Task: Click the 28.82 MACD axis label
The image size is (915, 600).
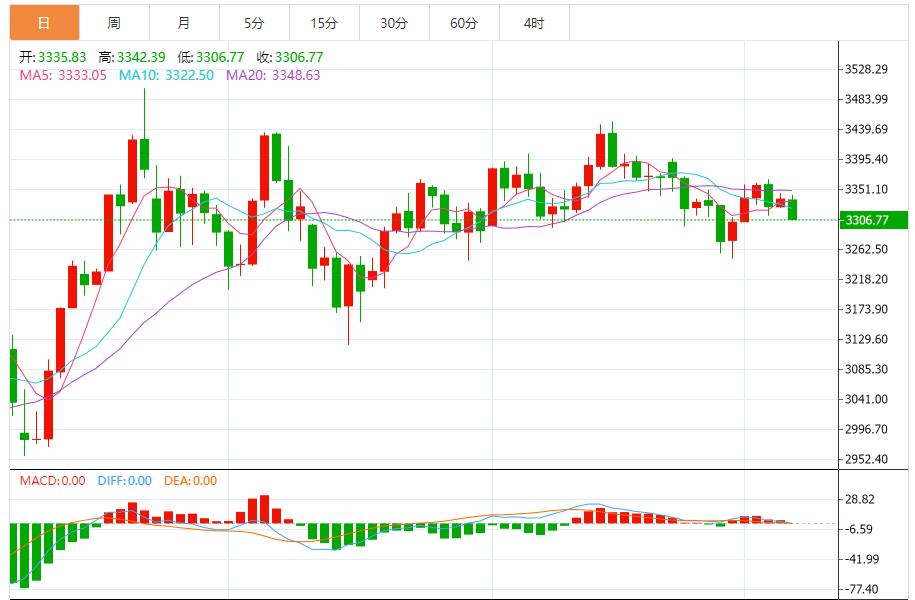Action: tap(860, 500)
